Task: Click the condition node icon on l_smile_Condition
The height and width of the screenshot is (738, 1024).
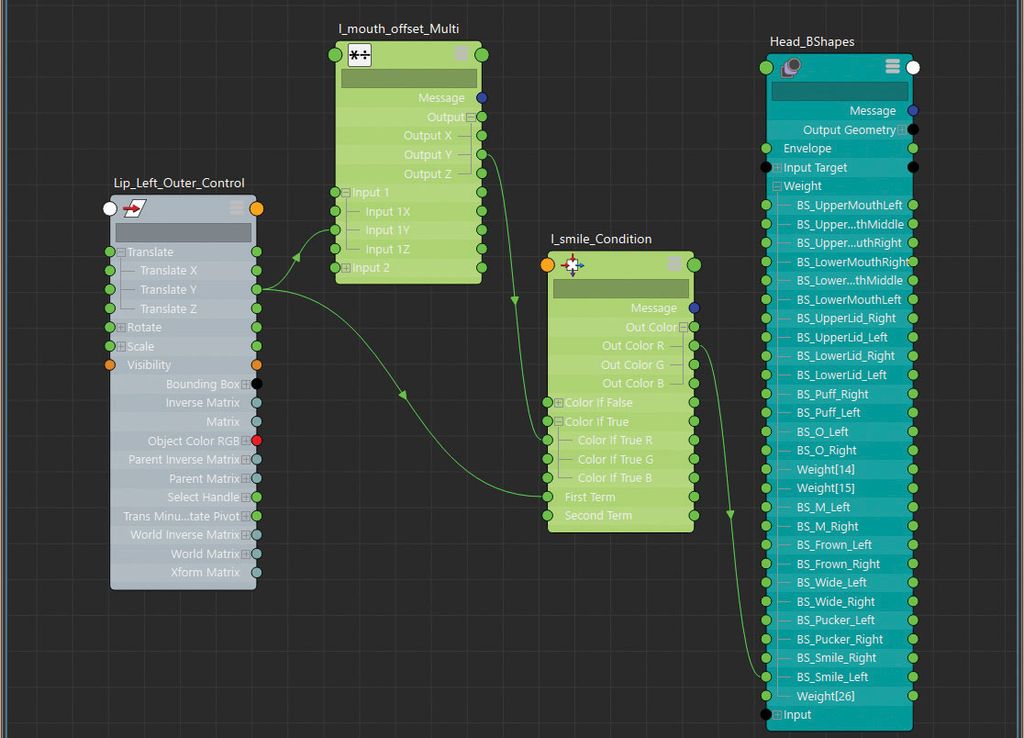Action: [573, 265]
